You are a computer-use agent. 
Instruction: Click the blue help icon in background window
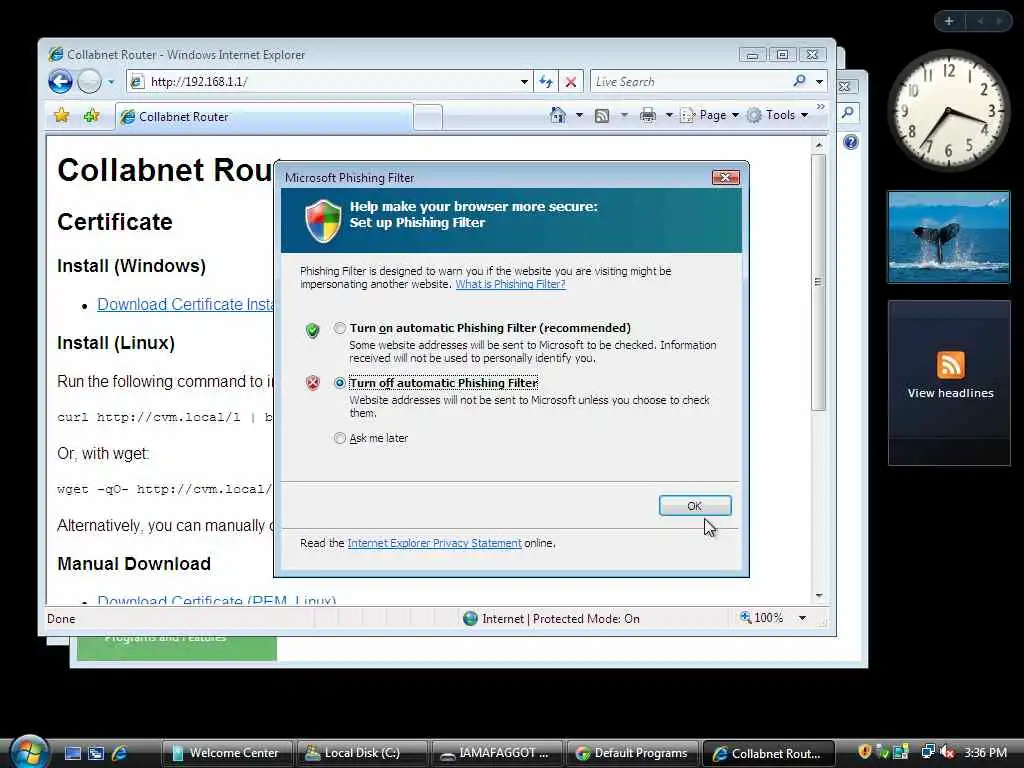point(850,142)
